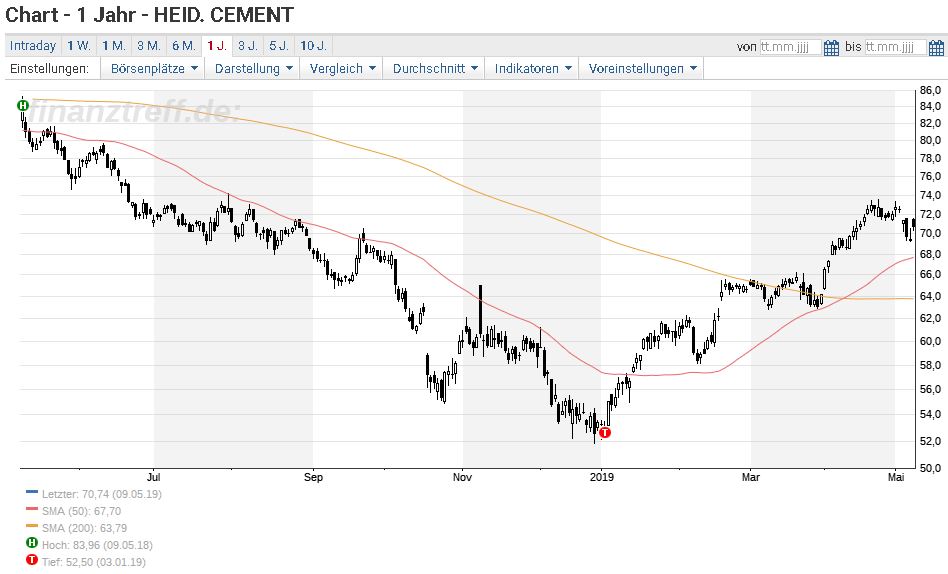This screenshot has height=574, width=948.
Task: Click the green H high marker on chart
Action: coord(22,106)
